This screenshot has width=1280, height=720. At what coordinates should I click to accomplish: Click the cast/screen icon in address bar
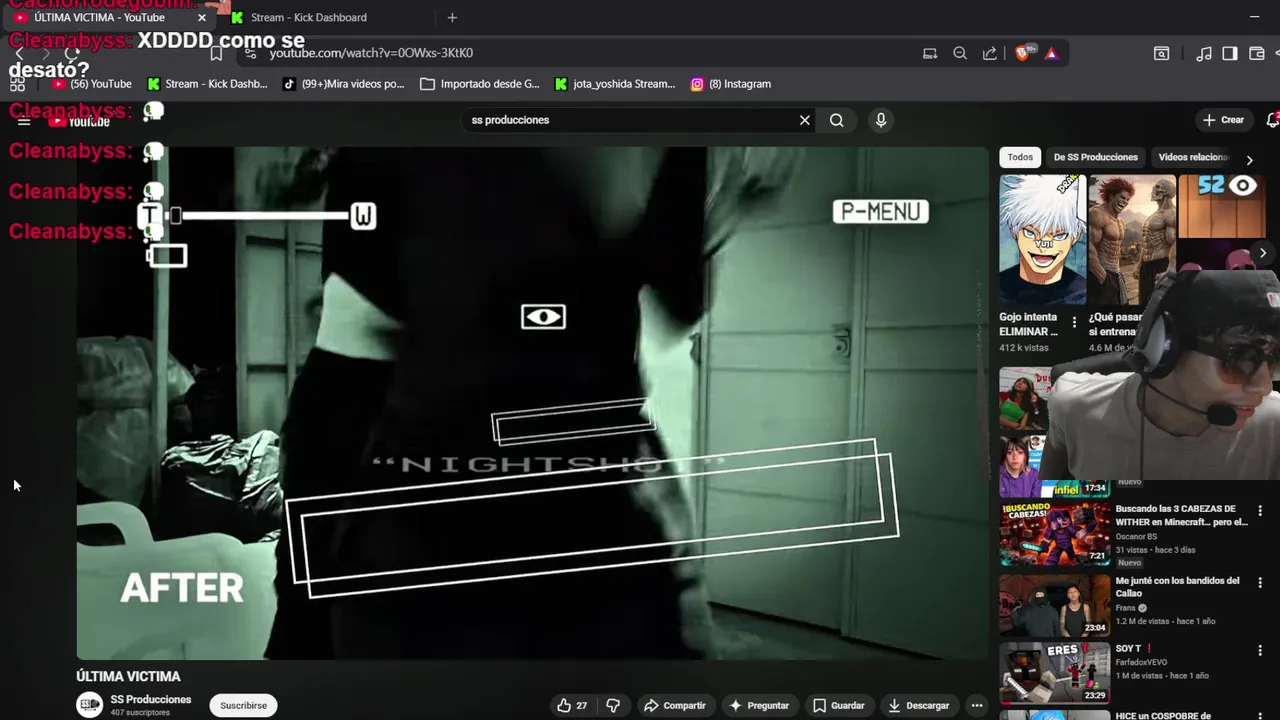point(930,53)
